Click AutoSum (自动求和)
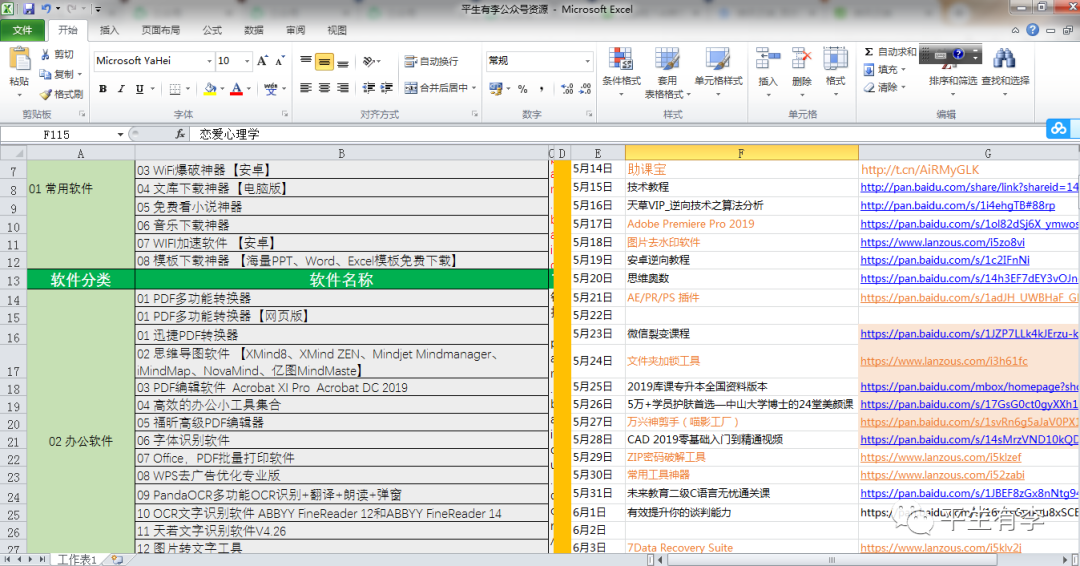1080x566 pixels. 890,52
